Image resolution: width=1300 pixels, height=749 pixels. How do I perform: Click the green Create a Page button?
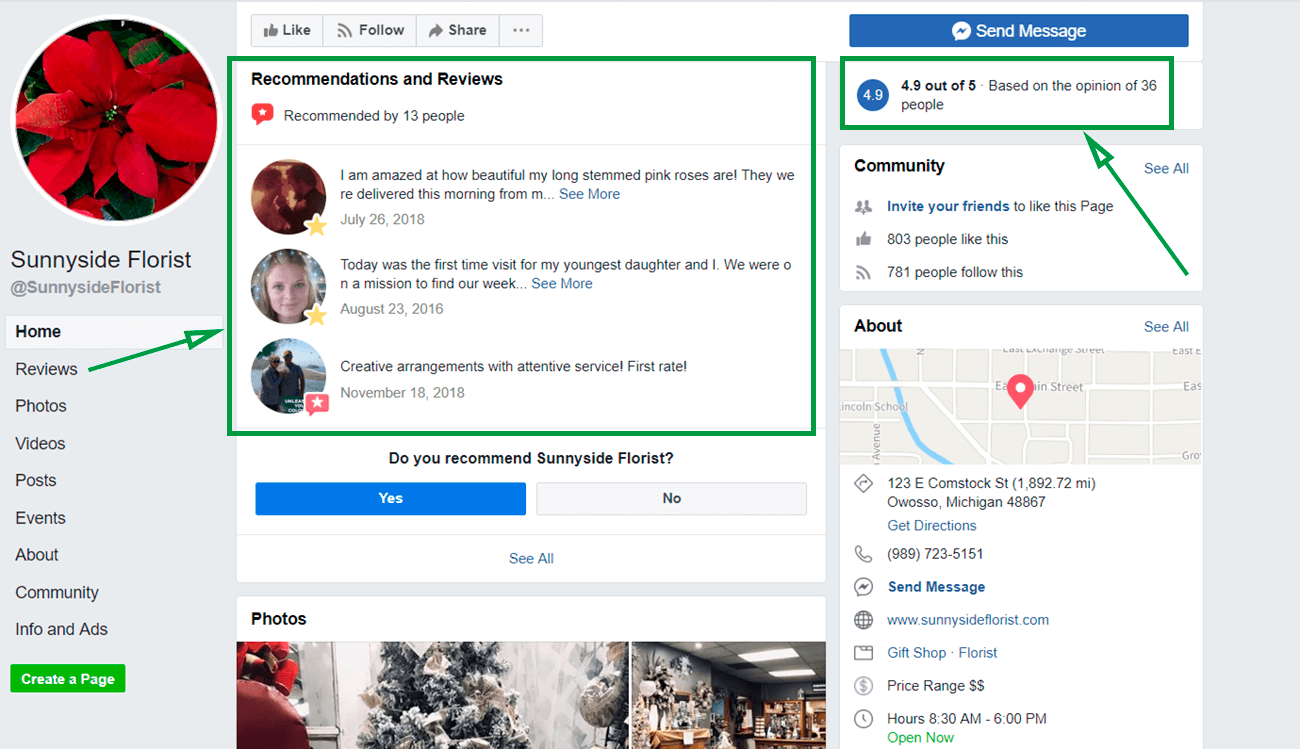coord(68,679)
